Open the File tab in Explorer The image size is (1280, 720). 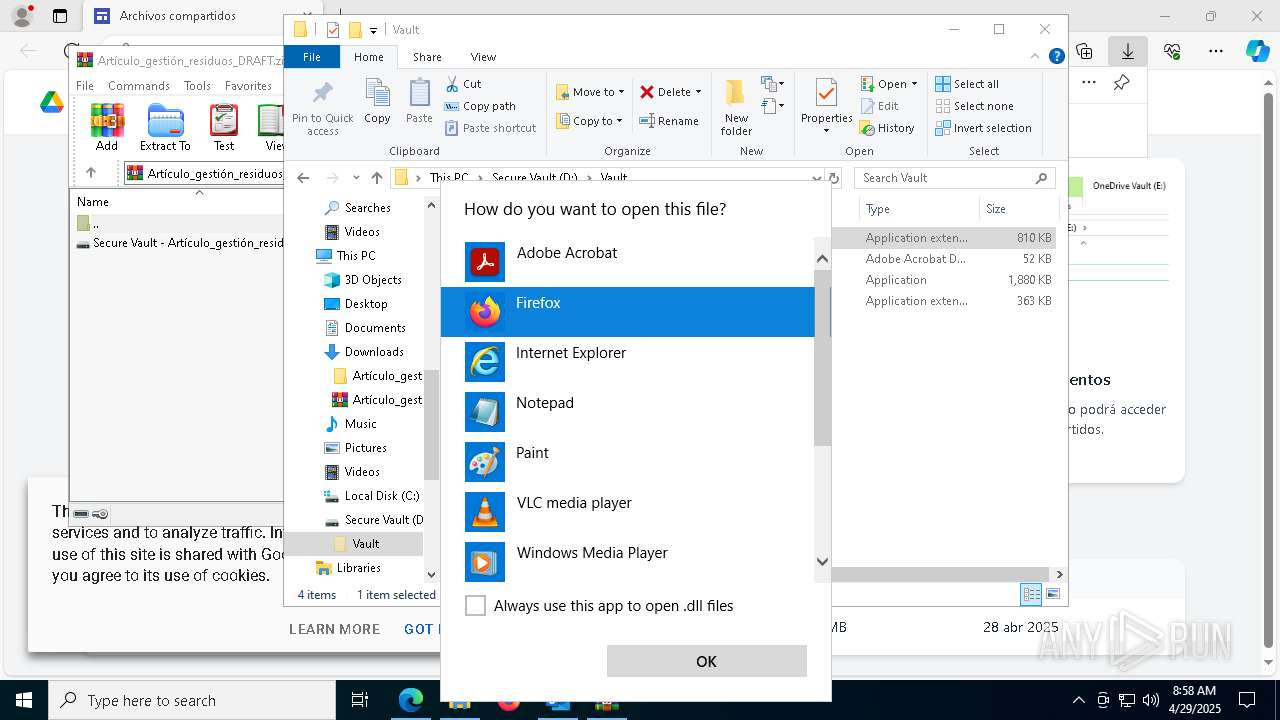coord(312,57)
